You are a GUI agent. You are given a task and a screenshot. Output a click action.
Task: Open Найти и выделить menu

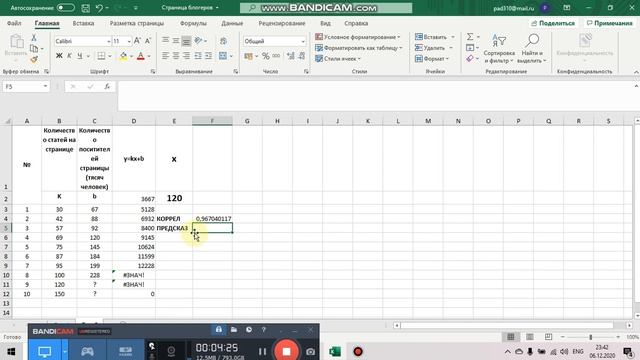[531, 49]
